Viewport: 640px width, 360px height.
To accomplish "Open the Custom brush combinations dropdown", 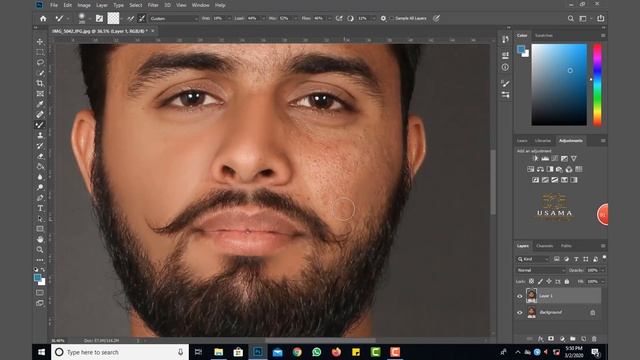I will pos(174,18).
